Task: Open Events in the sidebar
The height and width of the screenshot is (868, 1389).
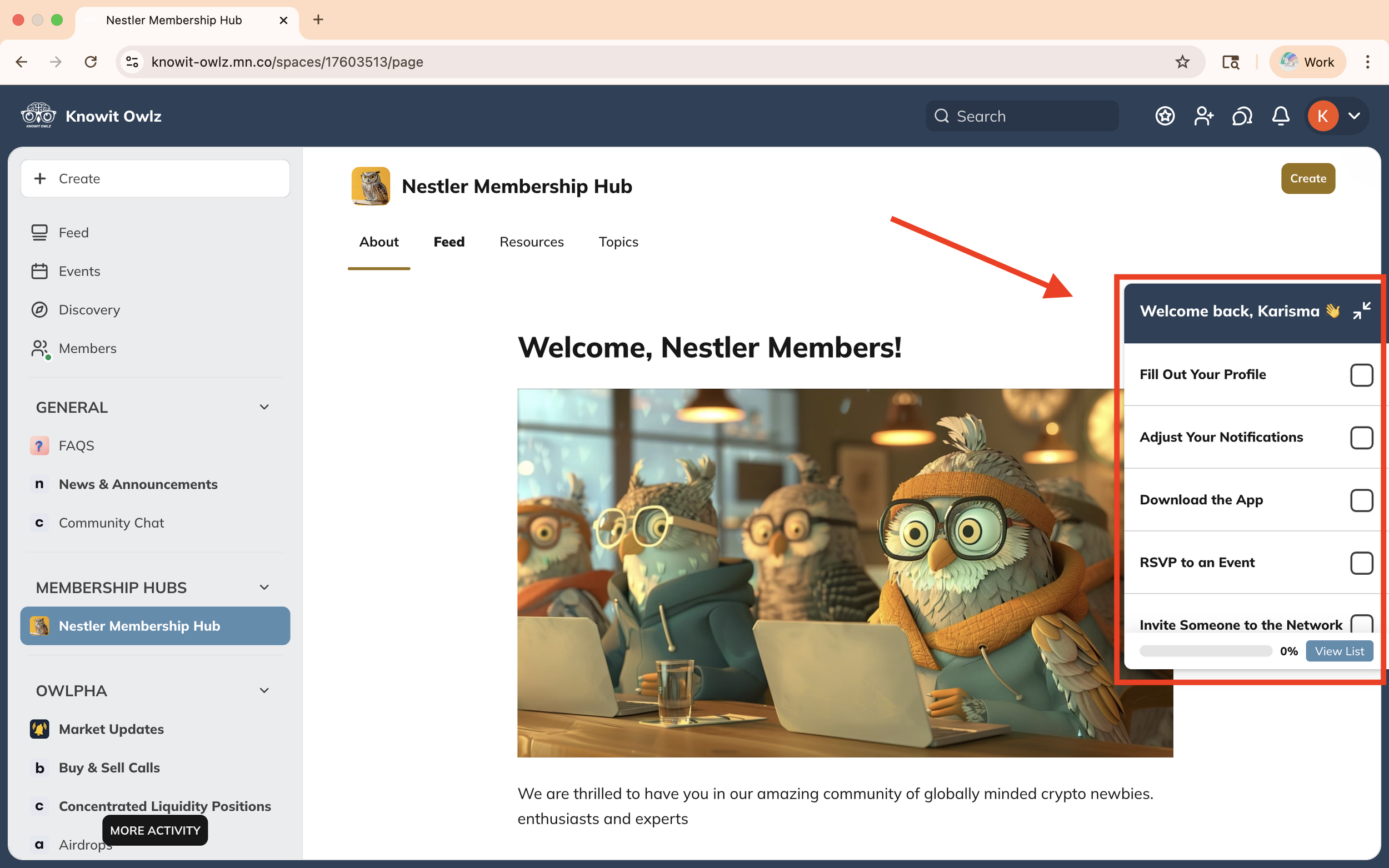Action: click(x=79, y=271)
